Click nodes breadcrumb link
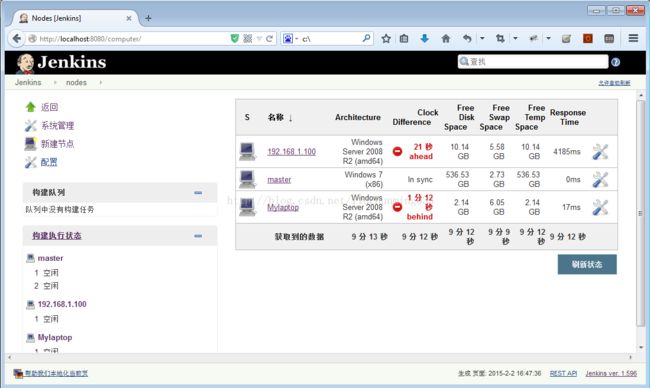 coord(76,82)
